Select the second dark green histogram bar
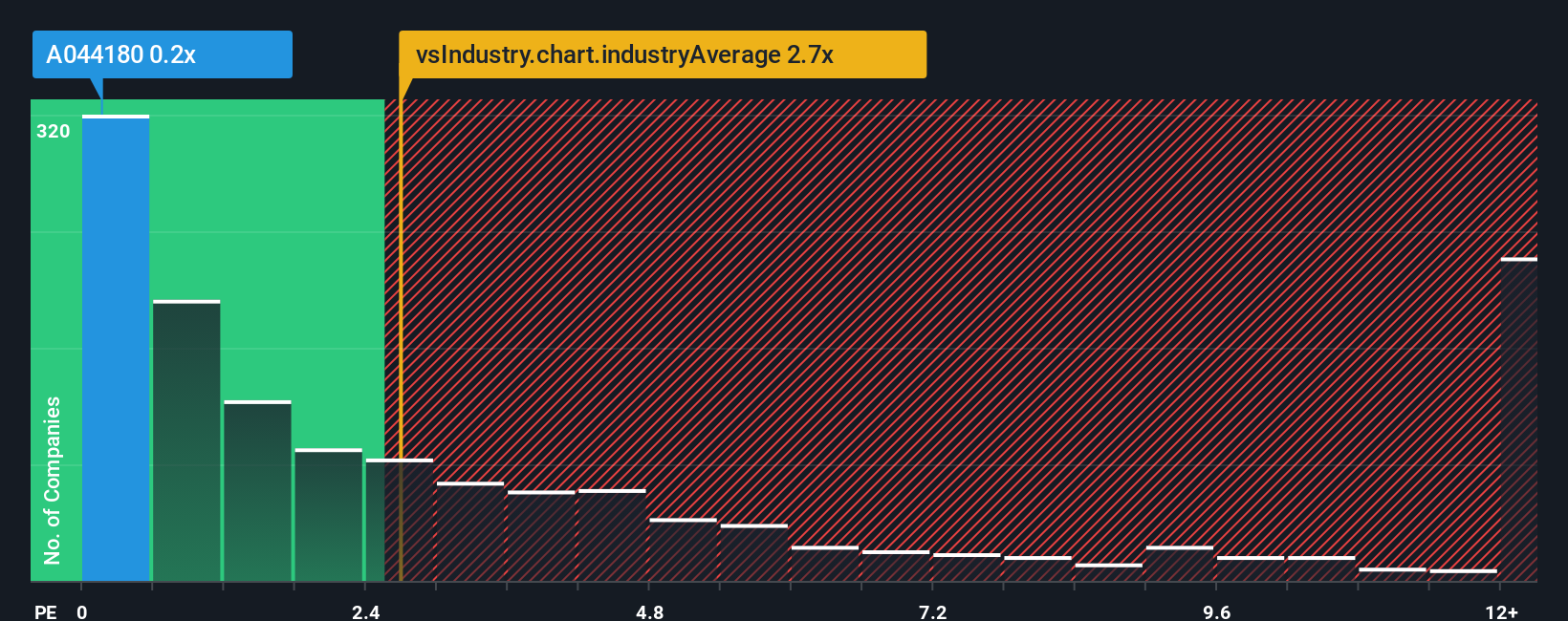Viewport: 1568px width, 621px height. (186, 440)
